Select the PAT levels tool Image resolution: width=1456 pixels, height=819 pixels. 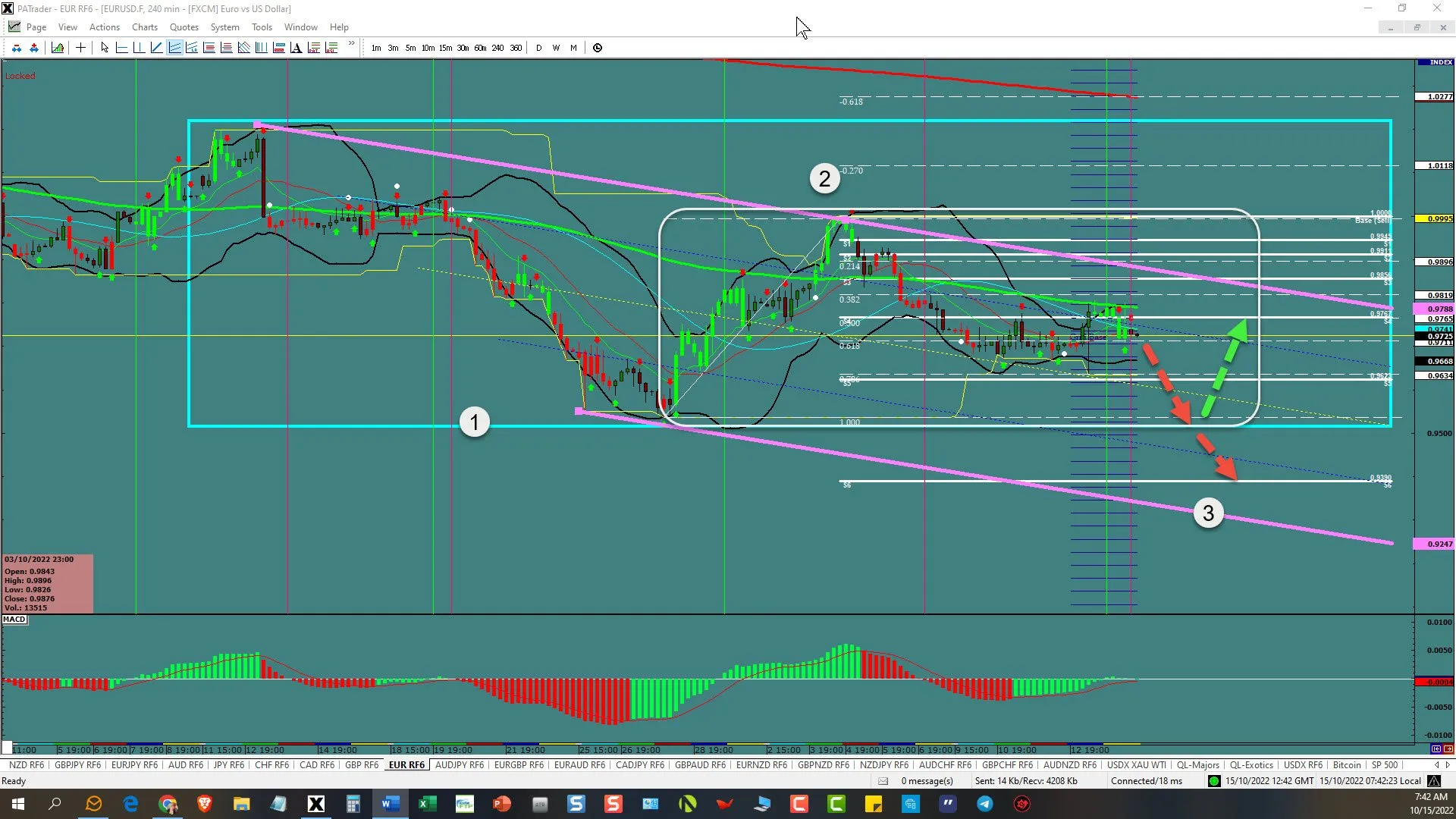coord(313,48)
